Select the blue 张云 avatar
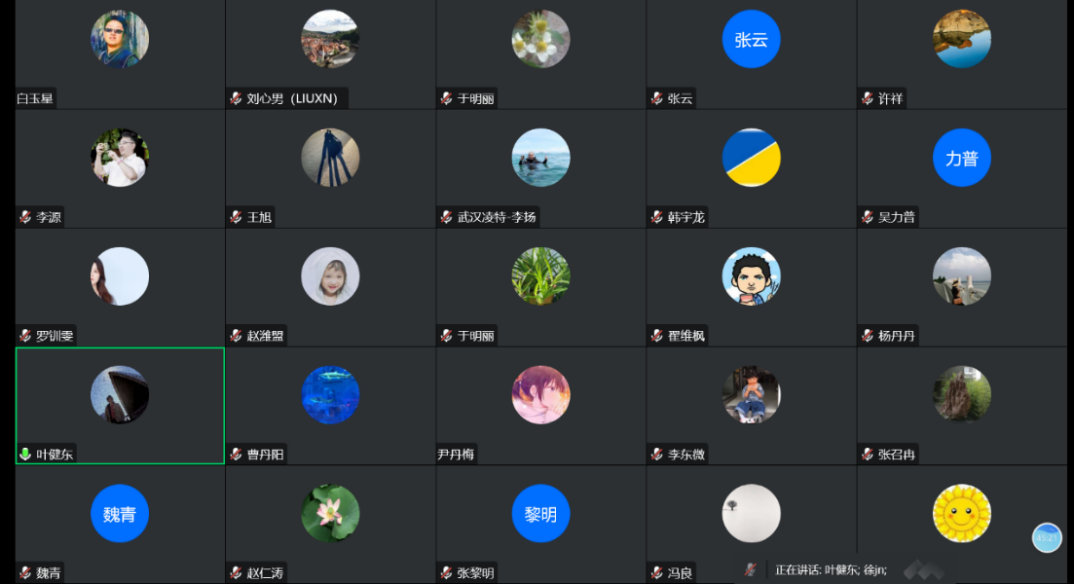 click(x=751, y=39)
